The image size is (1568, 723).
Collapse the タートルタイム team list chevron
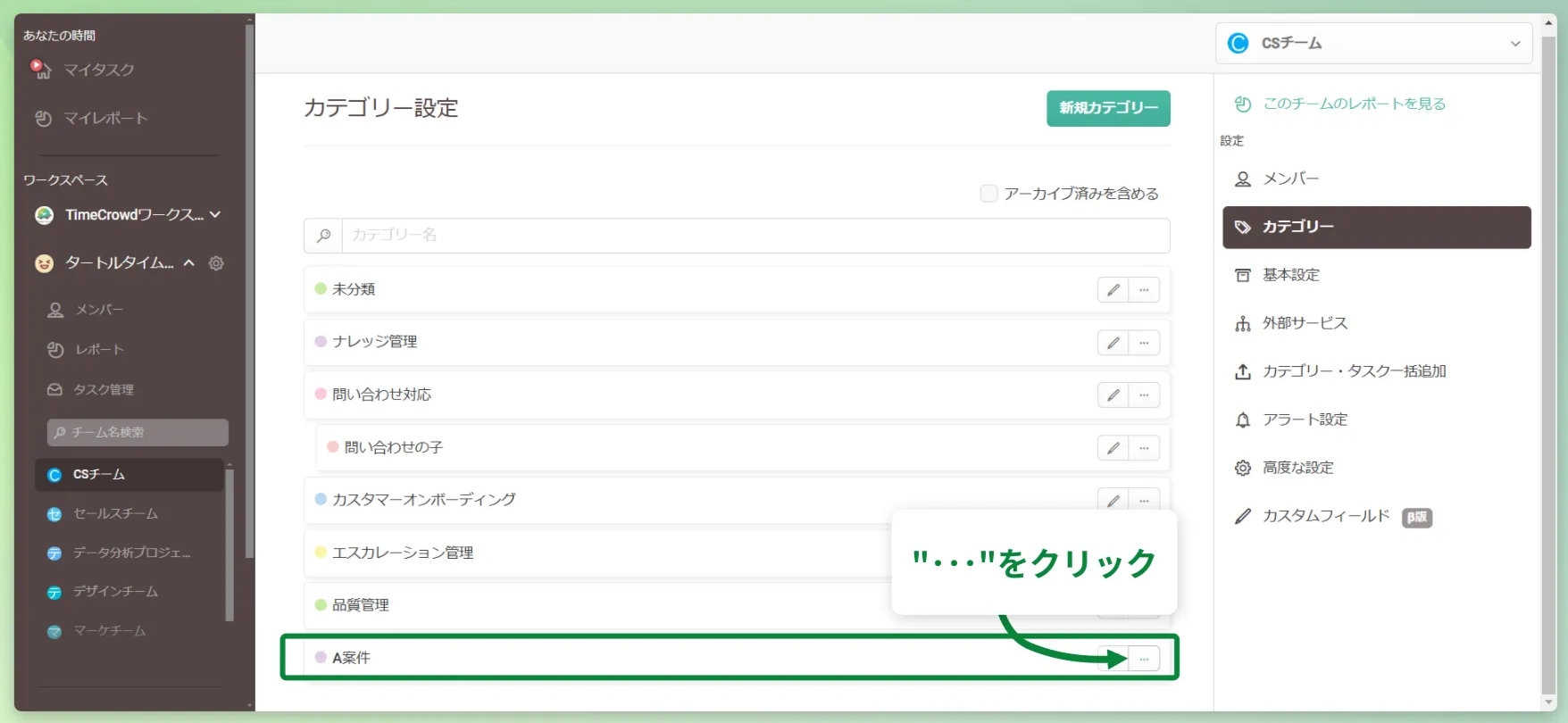tap(189, 263)
